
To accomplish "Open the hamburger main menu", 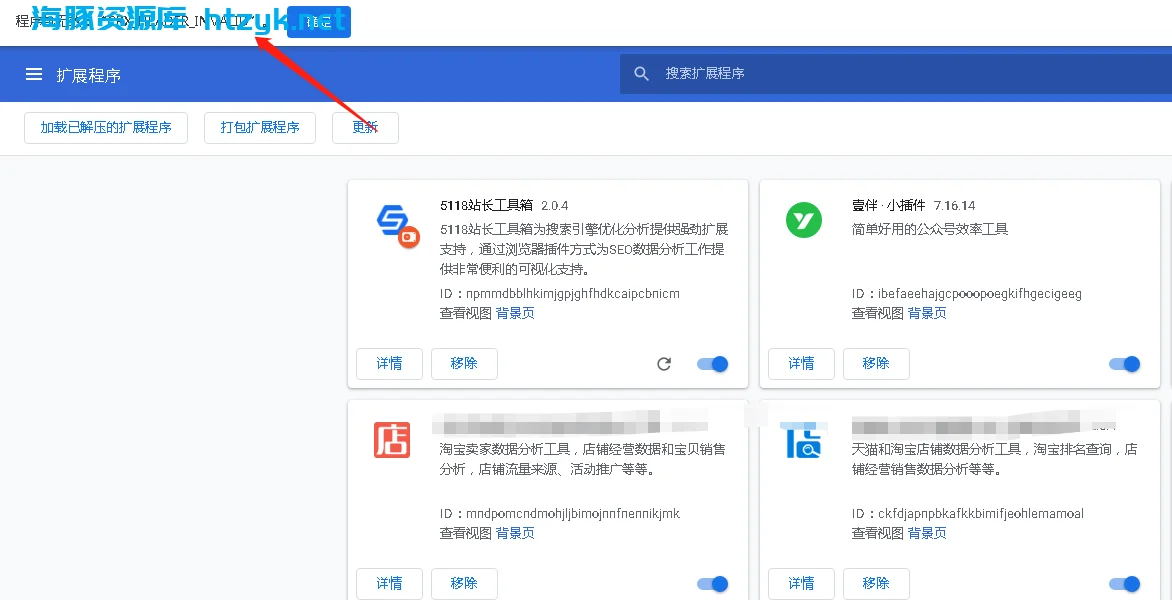I will coord(34,74).
